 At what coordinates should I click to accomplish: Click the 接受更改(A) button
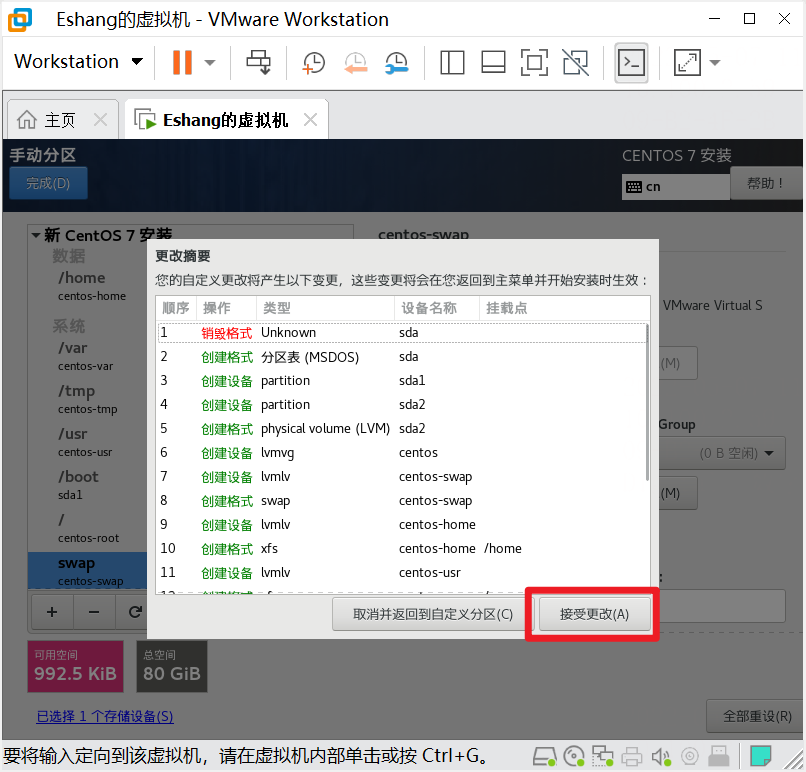[x=594, y=614]
